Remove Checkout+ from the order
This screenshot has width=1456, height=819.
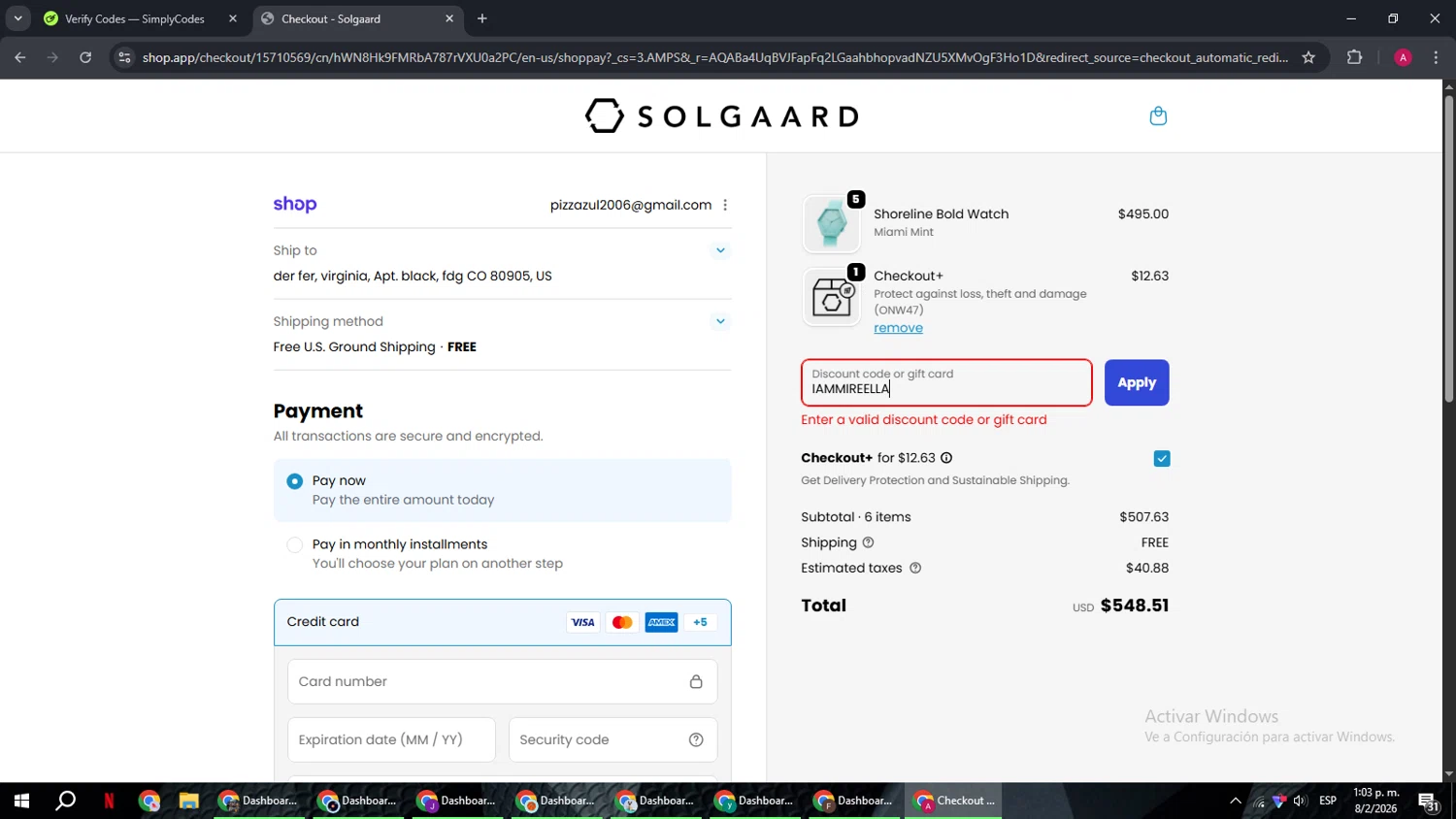(x=898, y=328)
